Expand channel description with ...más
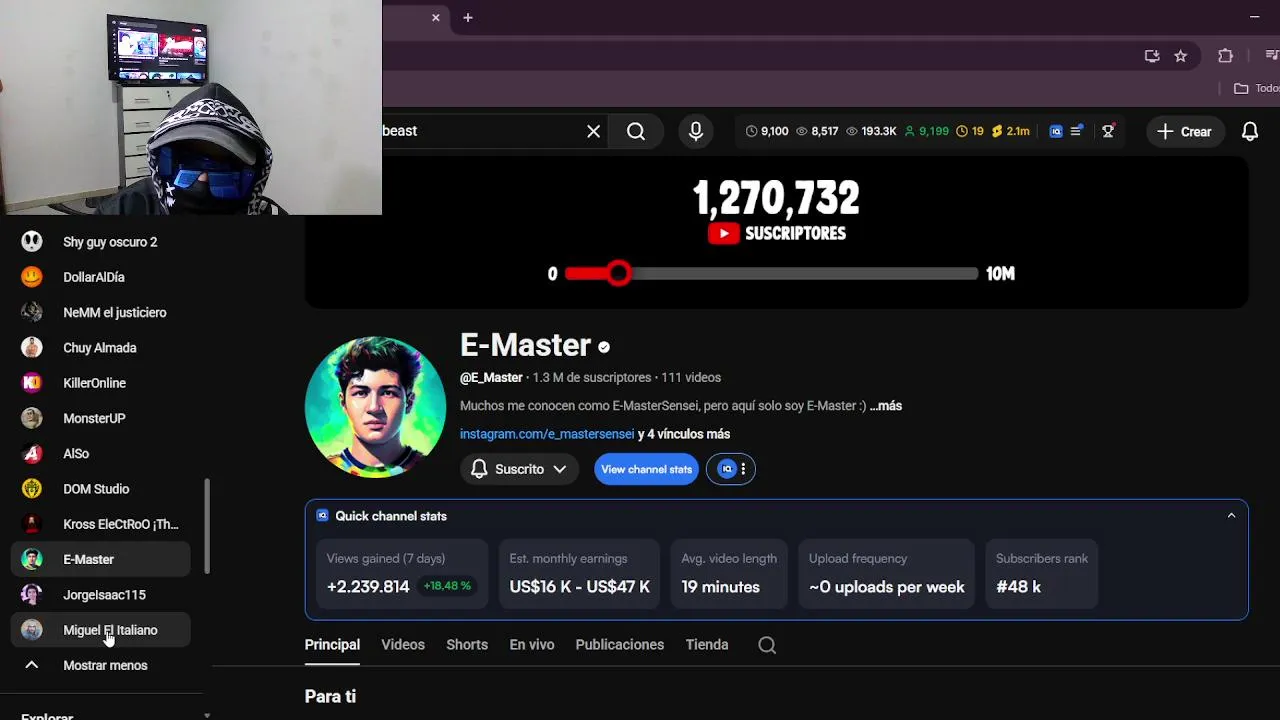Viewport: 1280px width, 720px height. click(886, 406)
